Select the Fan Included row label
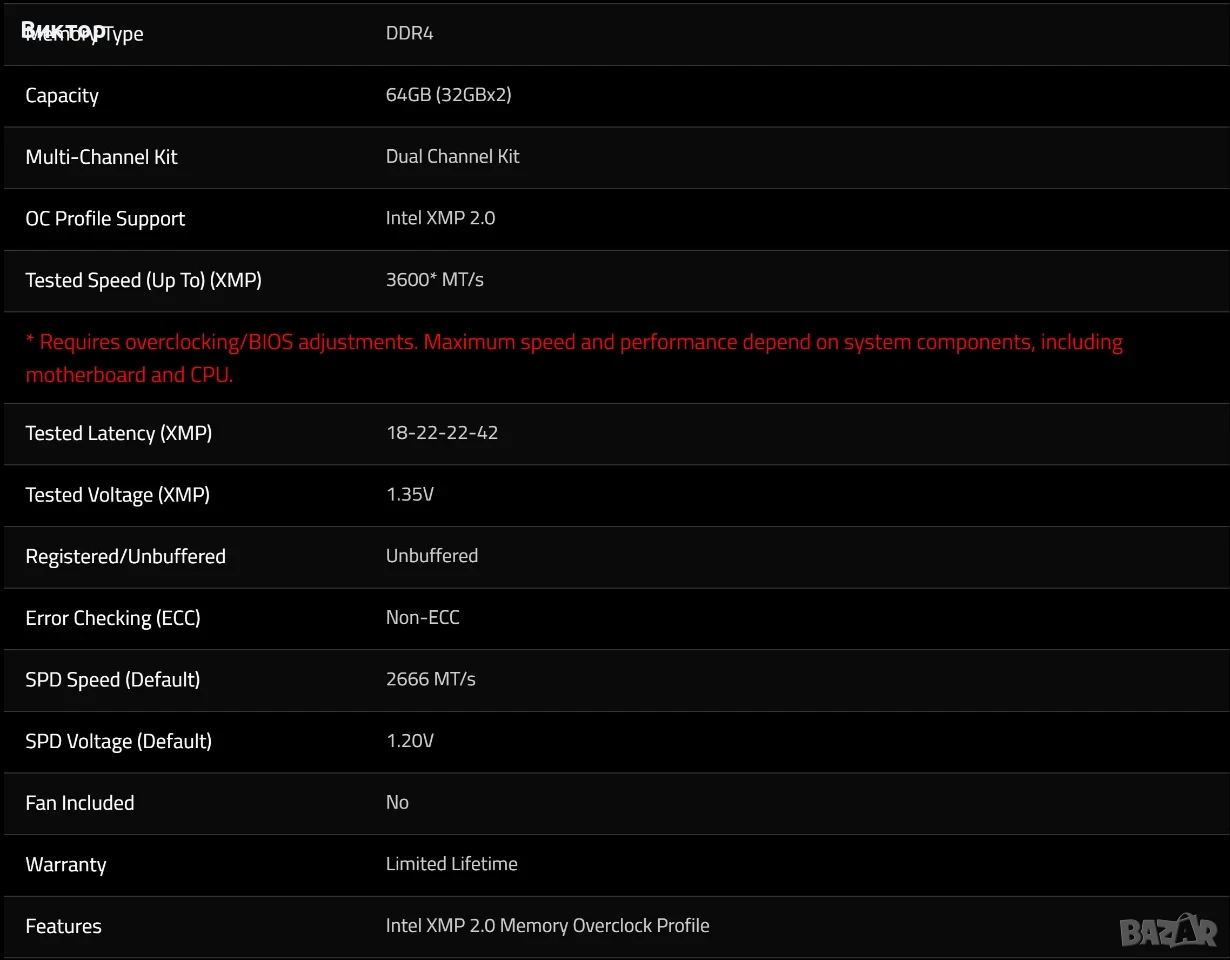This screenshot has width=1230, height=960. tap(80, 802)
